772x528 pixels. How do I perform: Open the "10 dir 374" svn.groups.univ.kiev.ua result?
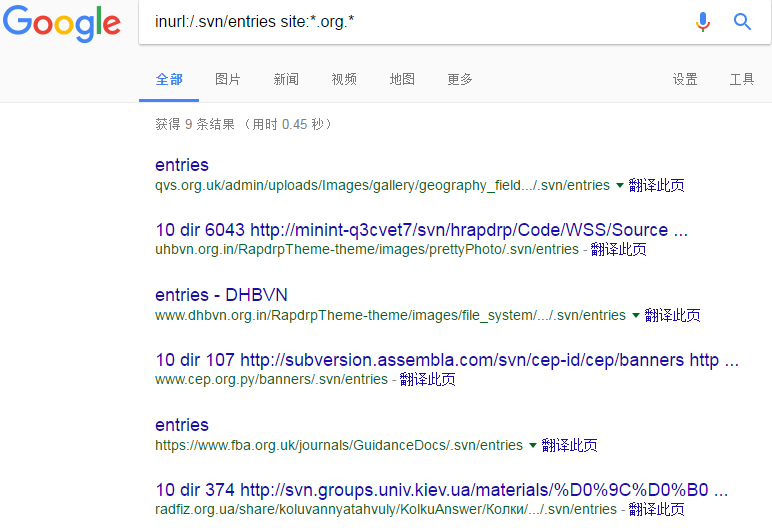[x=440, y=490]
